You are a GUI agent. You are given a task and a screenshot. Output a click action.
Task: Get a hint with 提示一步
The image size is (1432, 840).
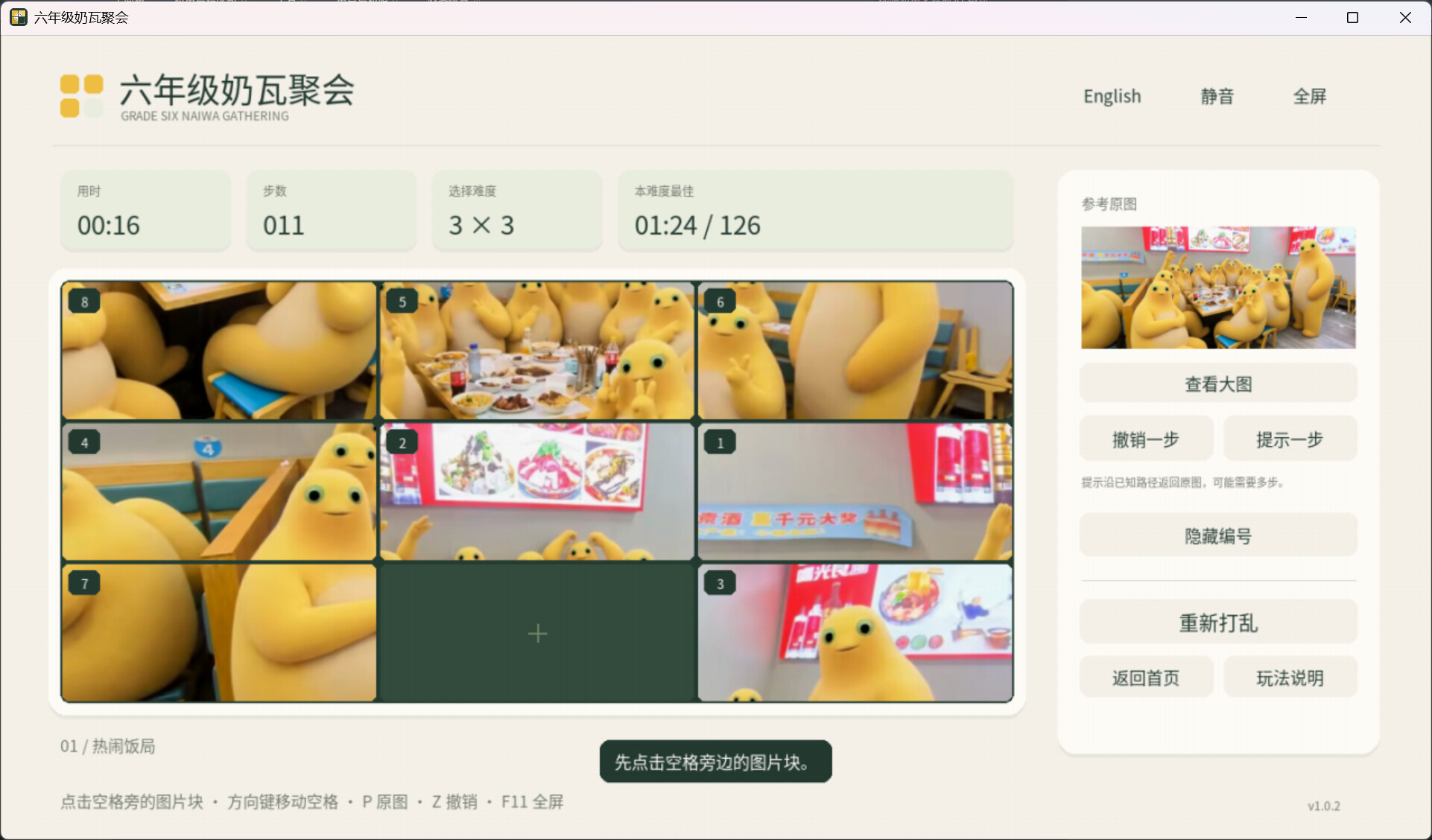click(1290, 439)
